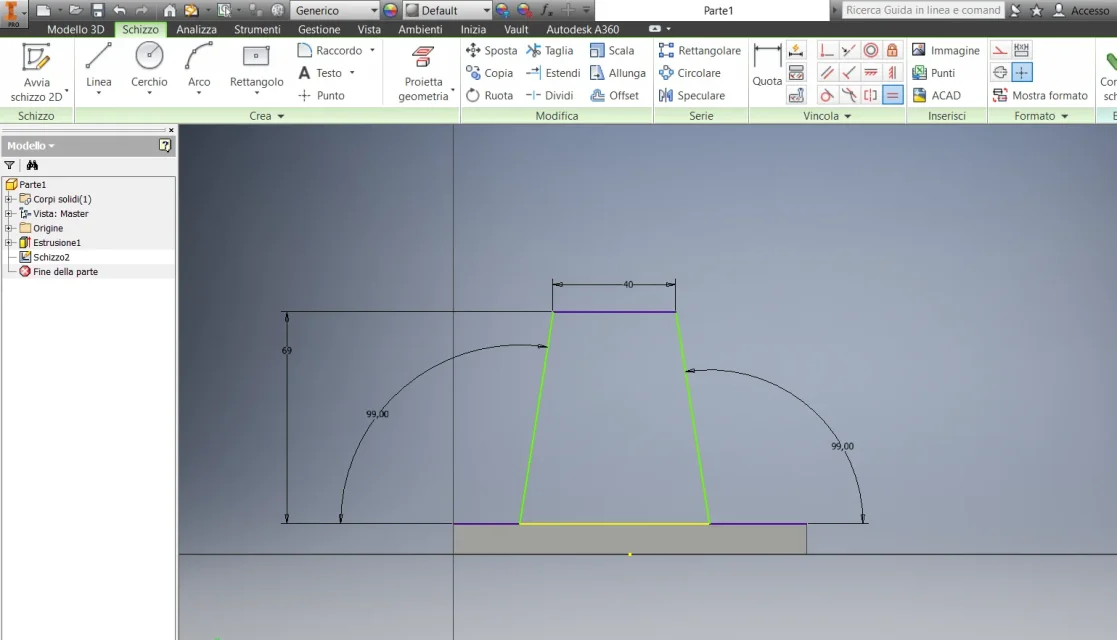Activate the Rettangolo rectangle tool
The image size is (1117, 640).
[x=256, y=68]
